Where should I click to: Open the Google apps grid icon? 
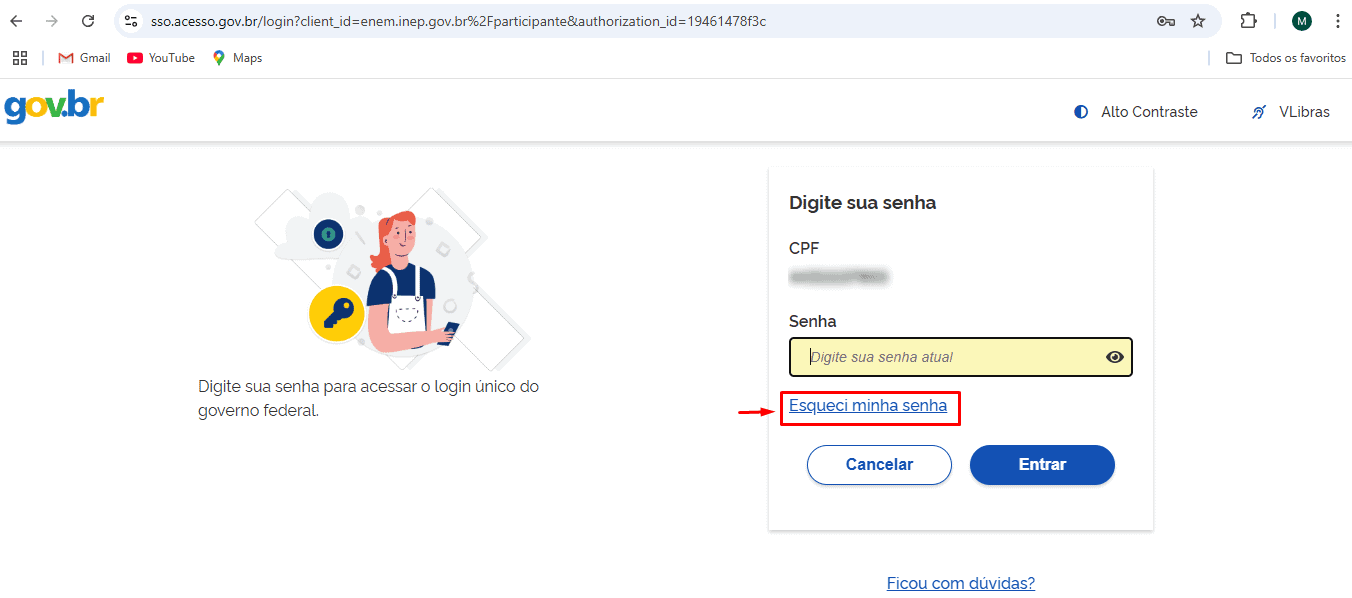click(20, 58)
